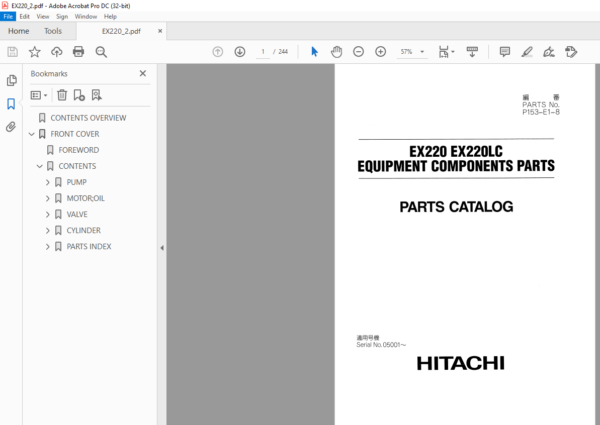Open bookmarks options menu dropdown
The height and width of the screenshot is (425, 600).
click(39, 95)
